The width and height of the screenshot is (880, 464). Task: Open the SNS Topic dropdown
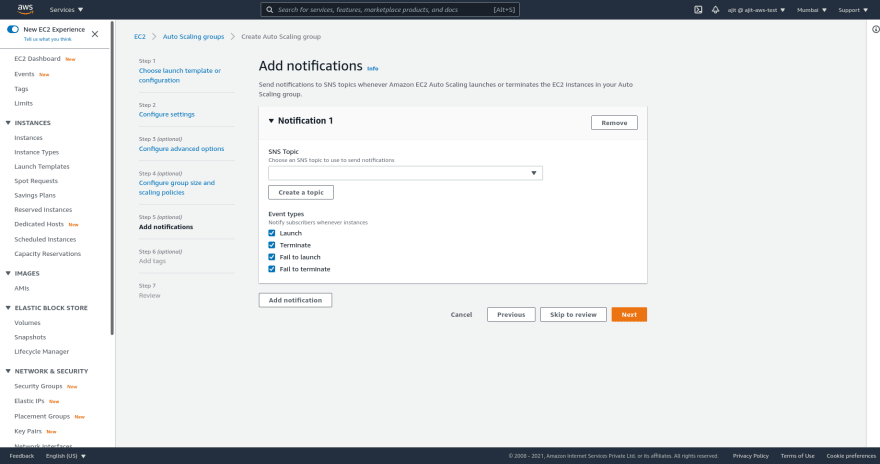point(405,173)
